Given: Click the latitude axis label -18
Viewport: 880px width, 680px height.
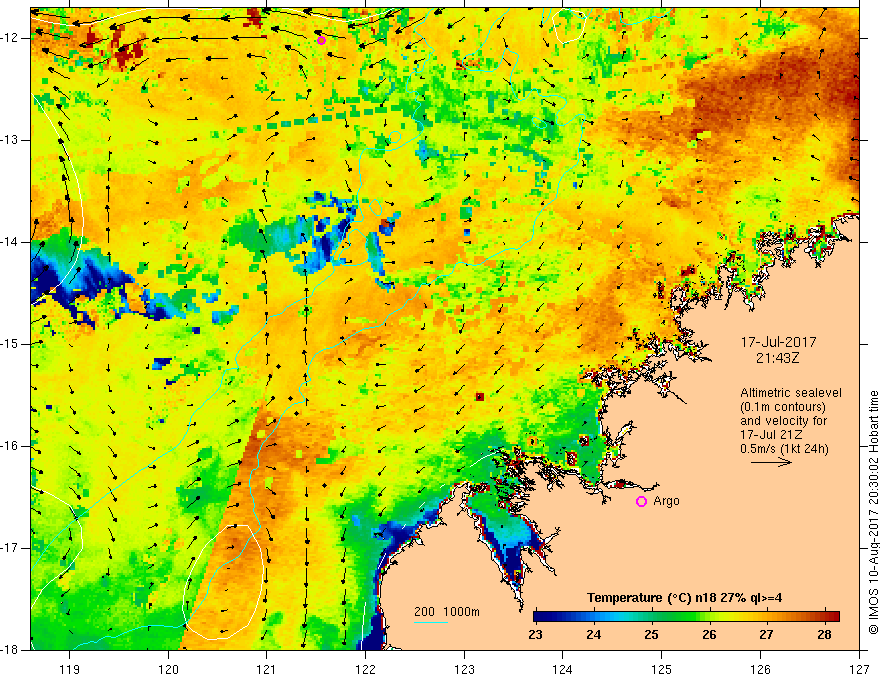Looking at the screenshot, I should (x=10, y=650).
